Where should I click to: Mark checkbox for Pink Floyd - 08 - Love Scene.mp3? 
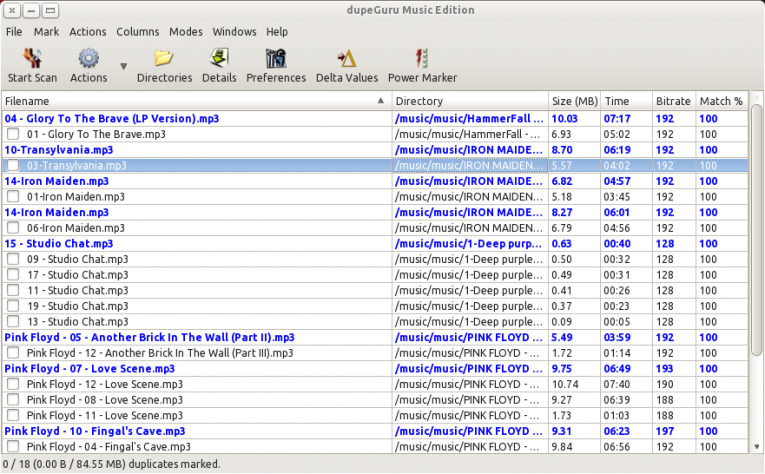[x=13, y=399]
